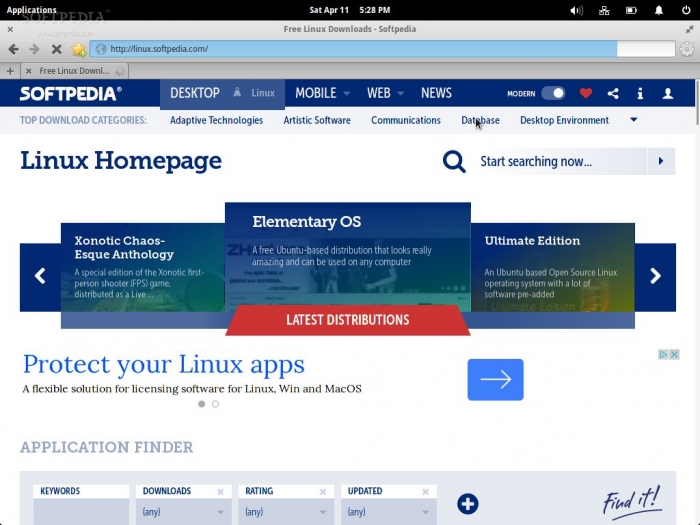Click the magnifying glass search icon
The image size is (700, 525).
click(454, 162)
